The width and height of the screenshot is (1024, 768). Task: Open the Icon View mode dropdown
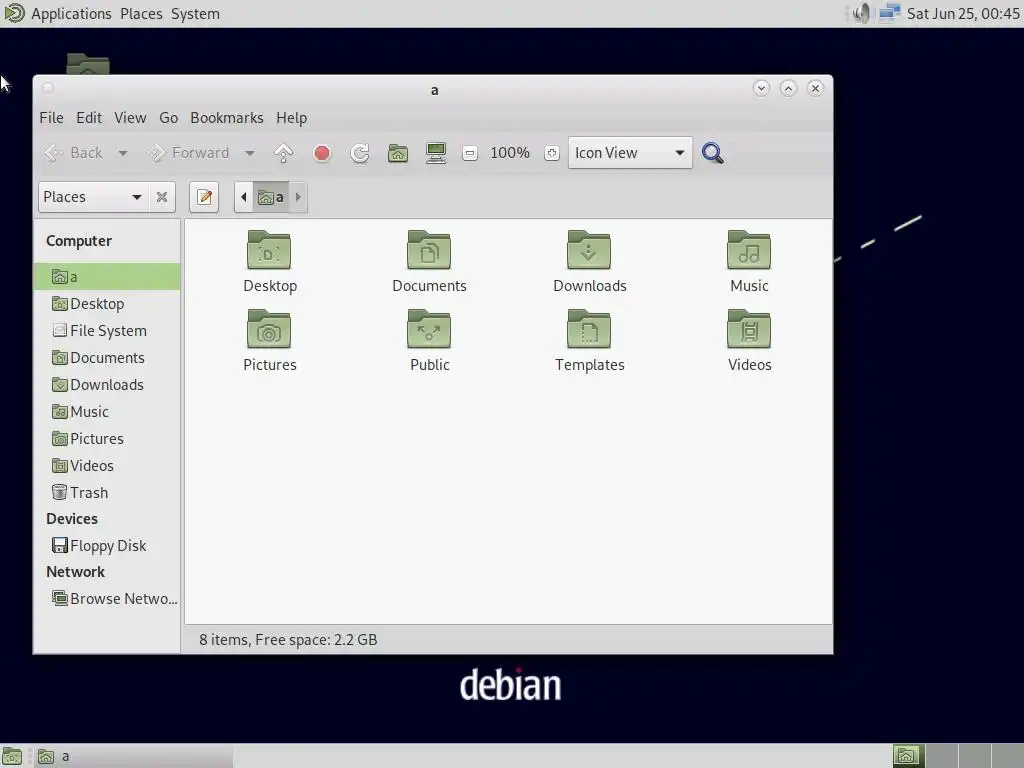630,153
